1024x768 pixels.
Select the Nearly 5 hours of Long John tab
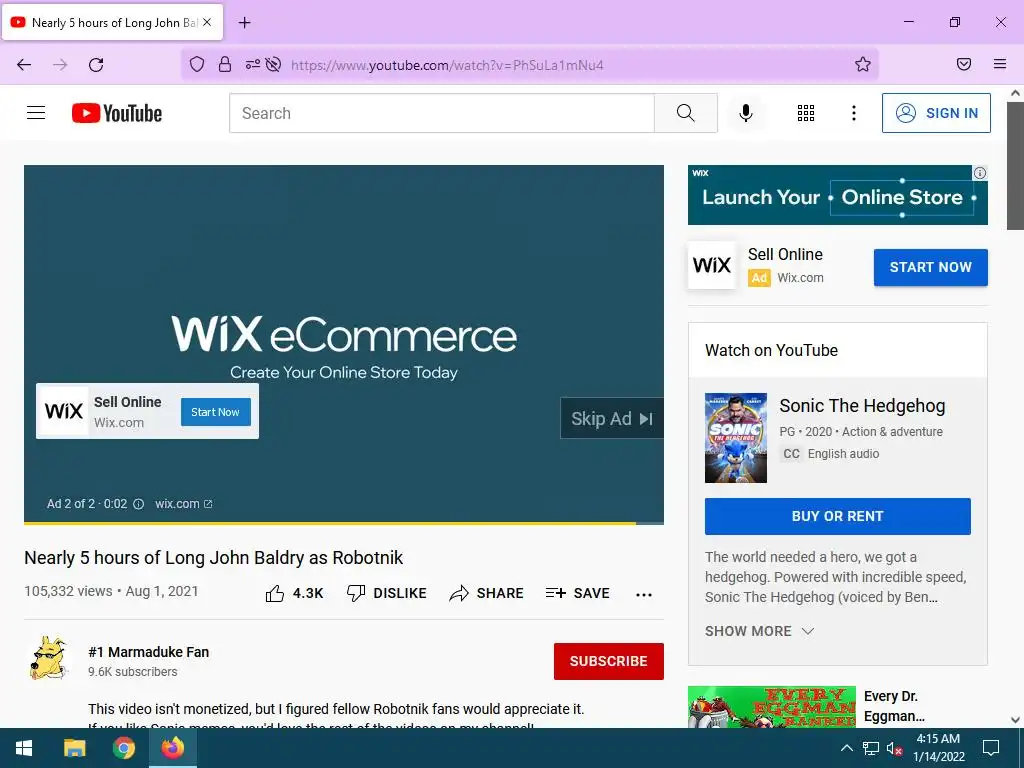[112, 22]
